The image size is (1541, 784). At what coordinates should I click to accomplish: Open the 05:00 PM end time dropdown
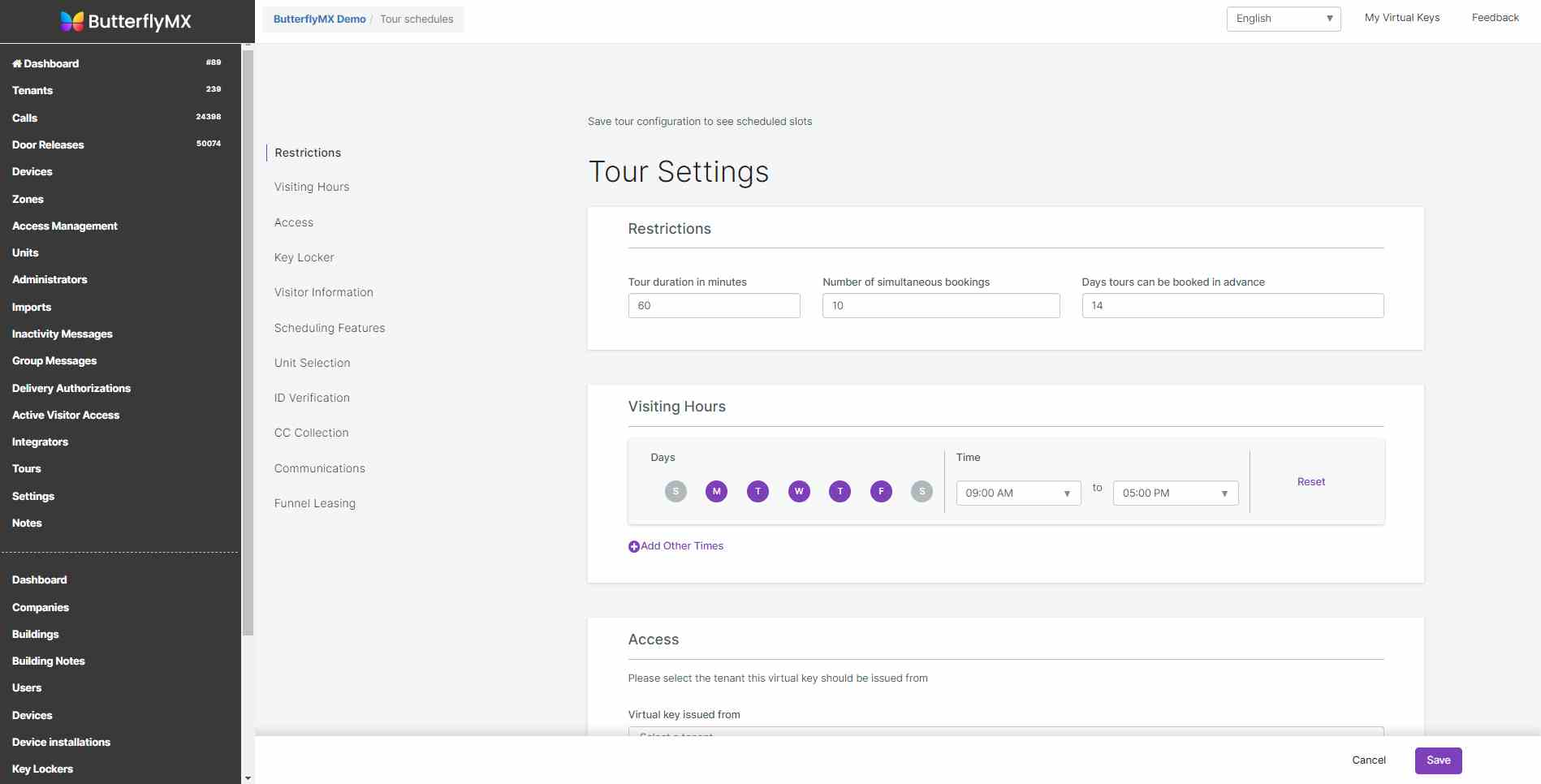pyautogui.click(x=1175, y=493)
